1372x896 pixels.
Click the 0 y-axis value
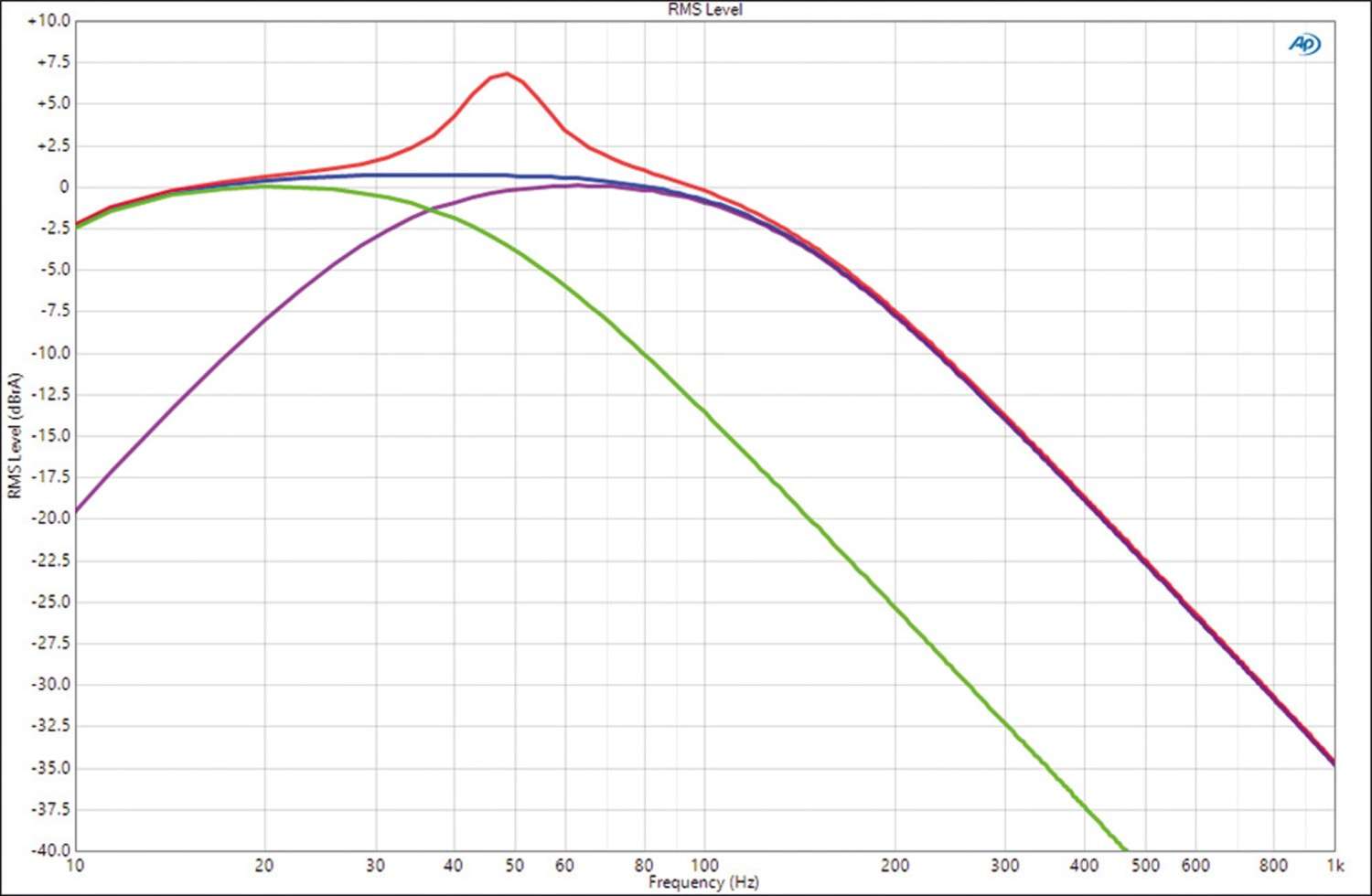click(64, 187)
